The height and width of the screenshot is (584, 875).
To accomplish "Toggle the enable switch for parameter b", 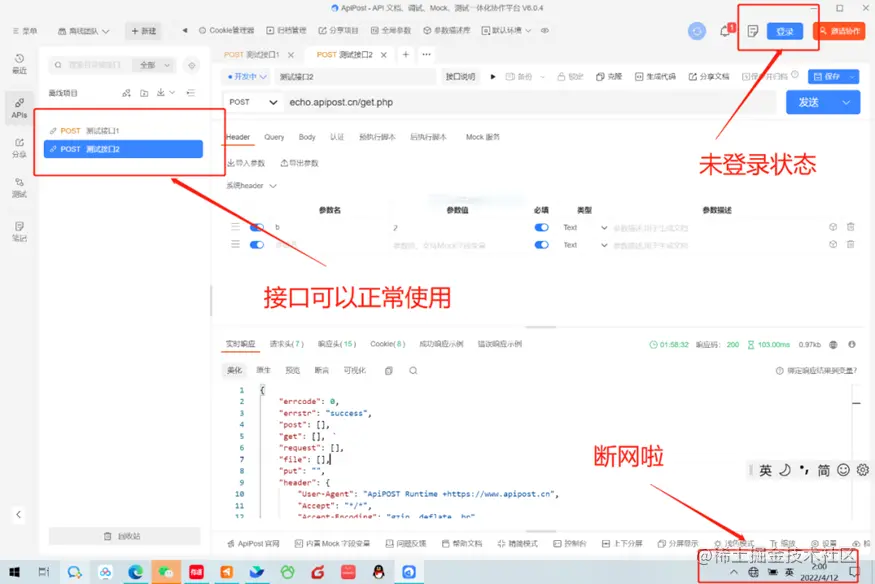I will click(257, 228).
